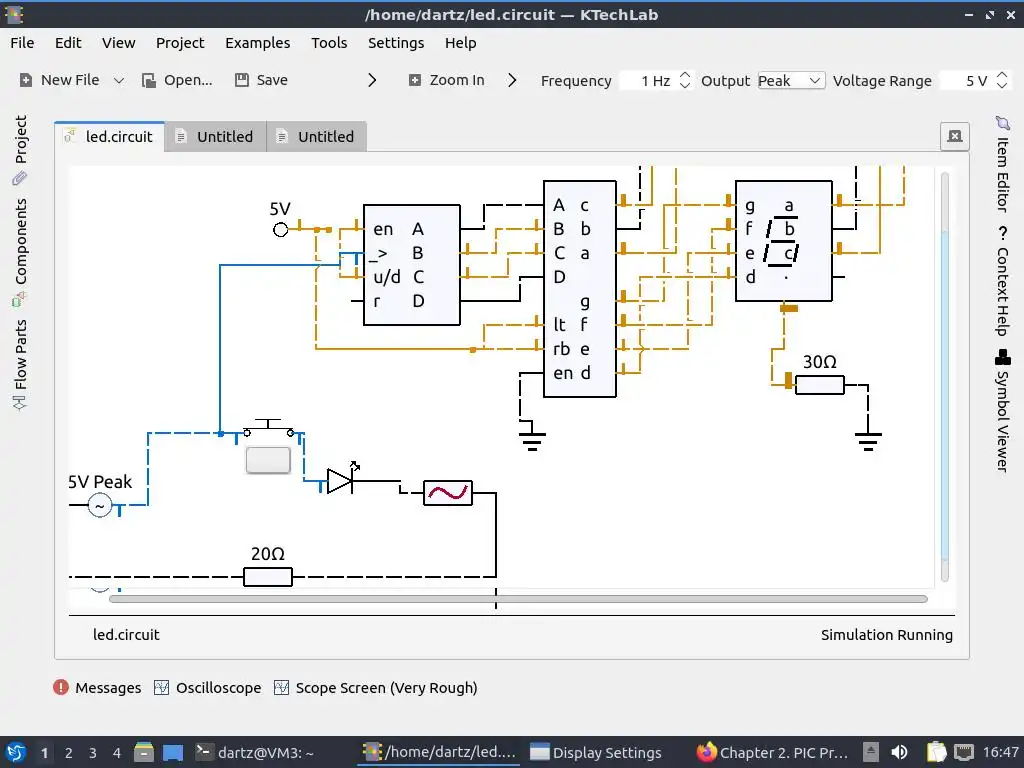Select the LED diode symbol
Viewport: 1024px width, 768px height.
tap(341, 481)
